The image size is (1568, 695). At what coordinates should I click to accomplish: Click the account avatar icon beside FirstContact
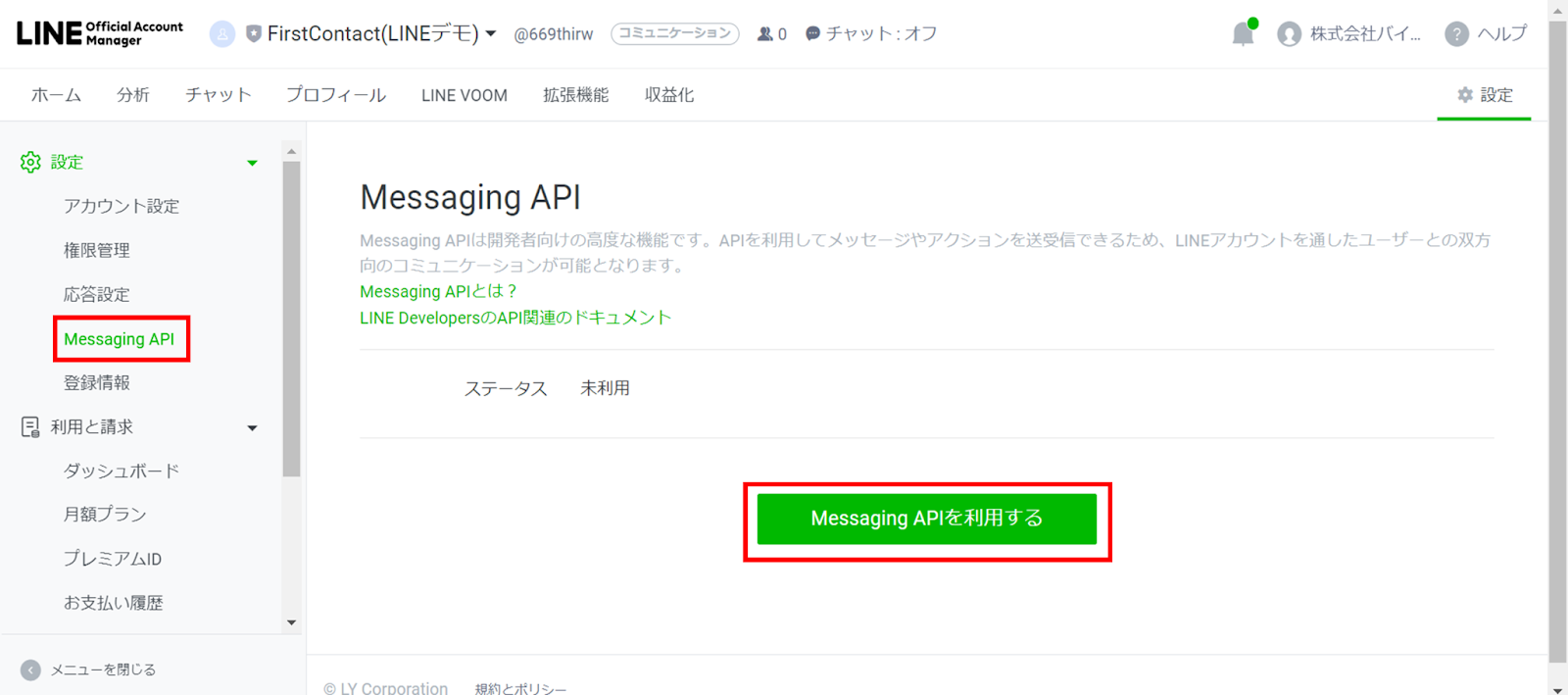222,34
